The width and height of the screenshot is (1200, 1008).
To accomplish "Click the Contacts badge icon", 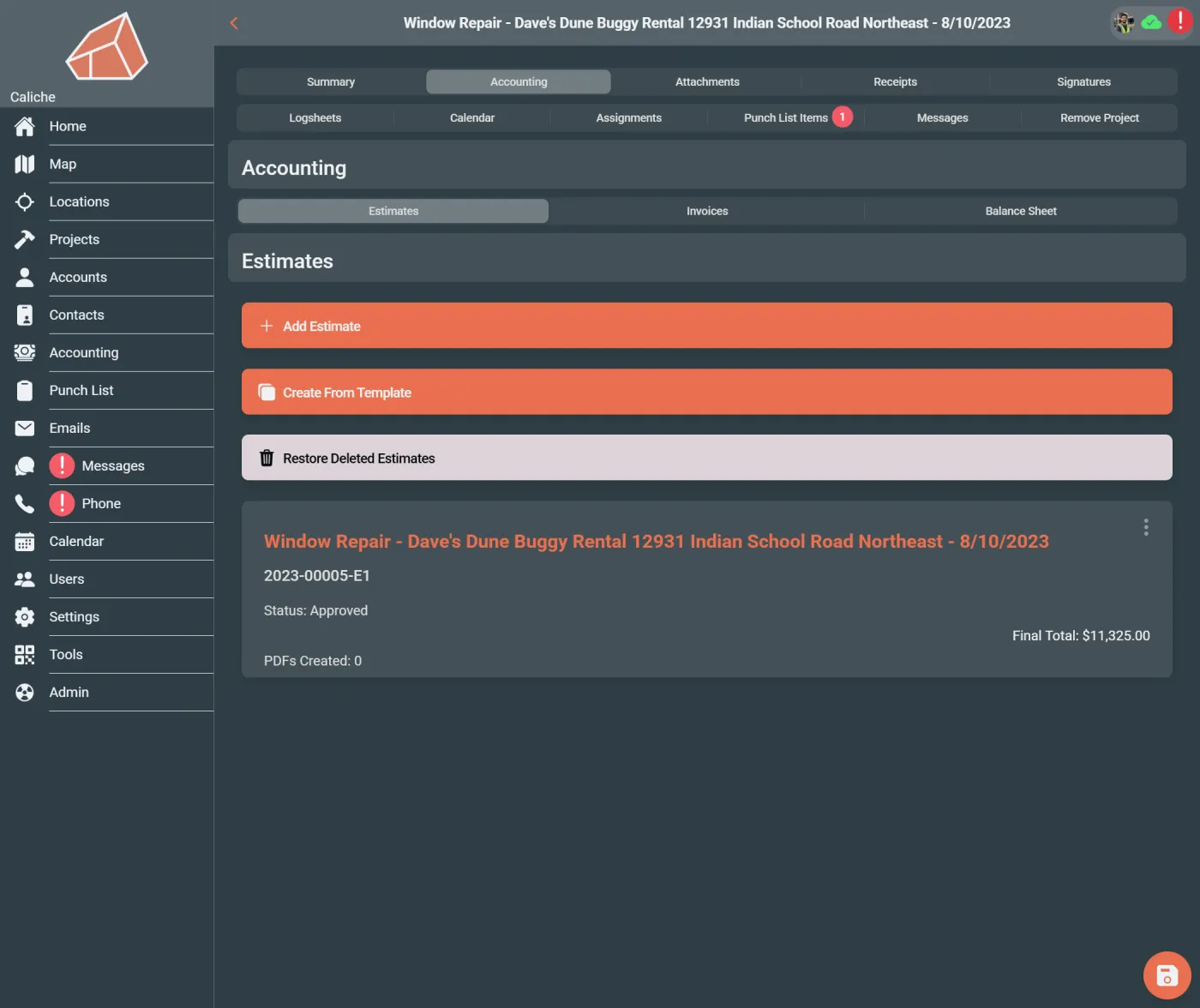I will coord(25,315).
